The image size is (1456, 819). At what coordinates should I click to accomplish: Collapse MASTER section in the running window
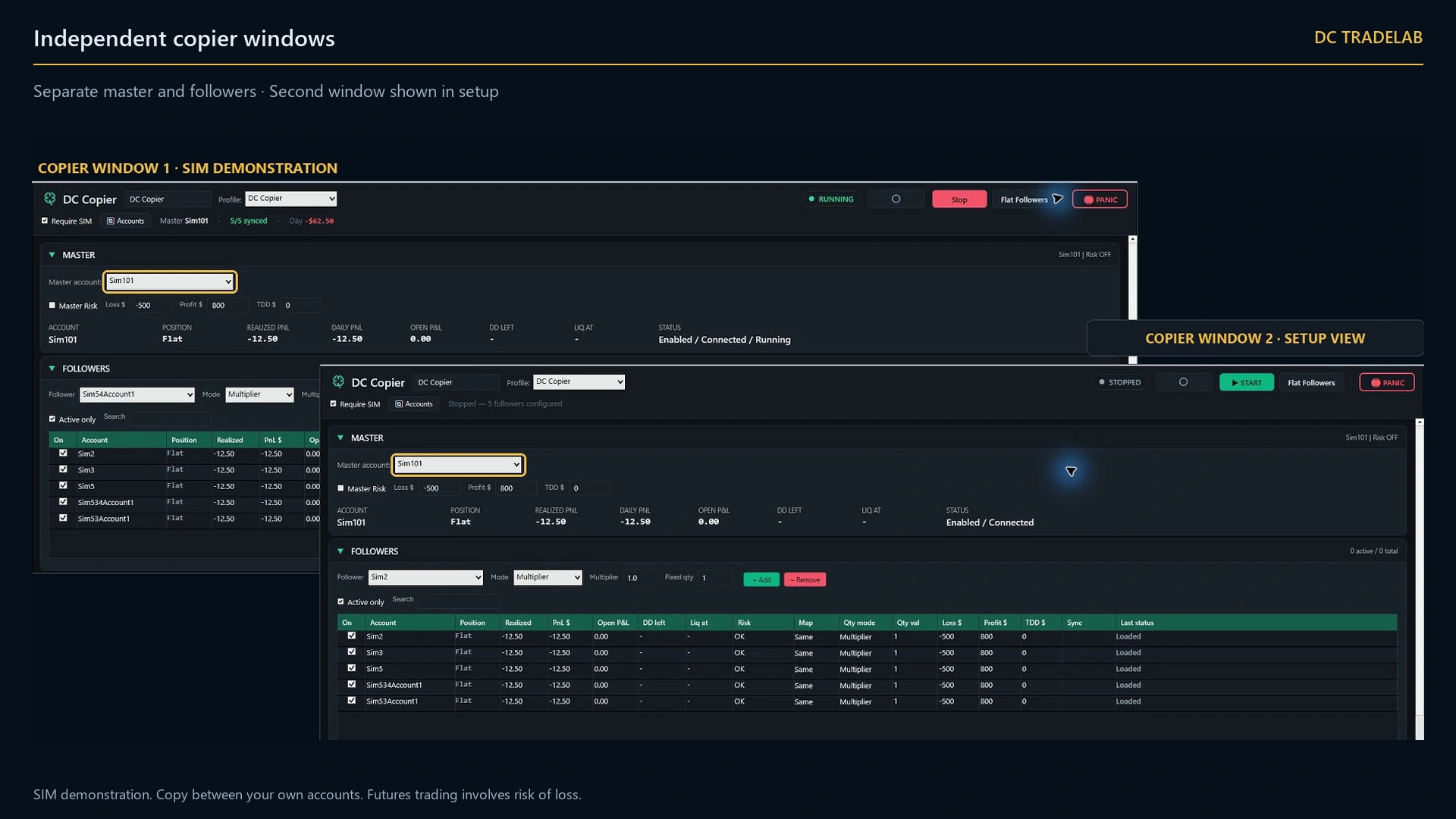[x=52, y=255]
